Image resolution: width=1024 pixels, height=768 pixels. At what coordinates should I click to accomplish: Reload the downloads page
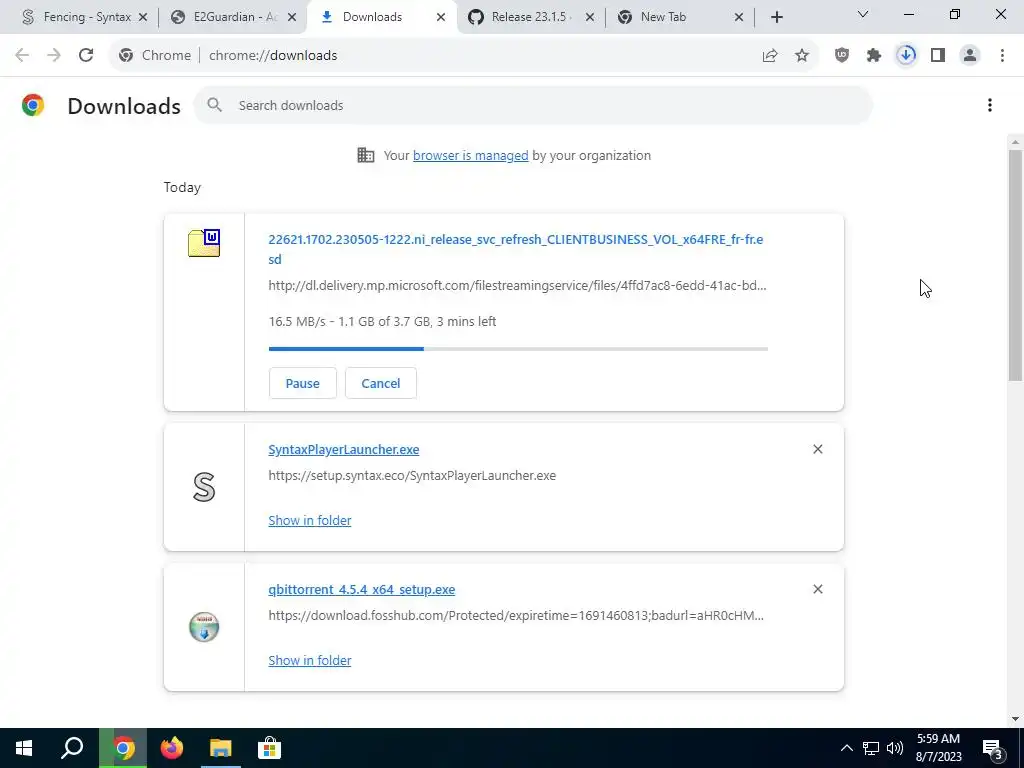(x=86, y=56)
